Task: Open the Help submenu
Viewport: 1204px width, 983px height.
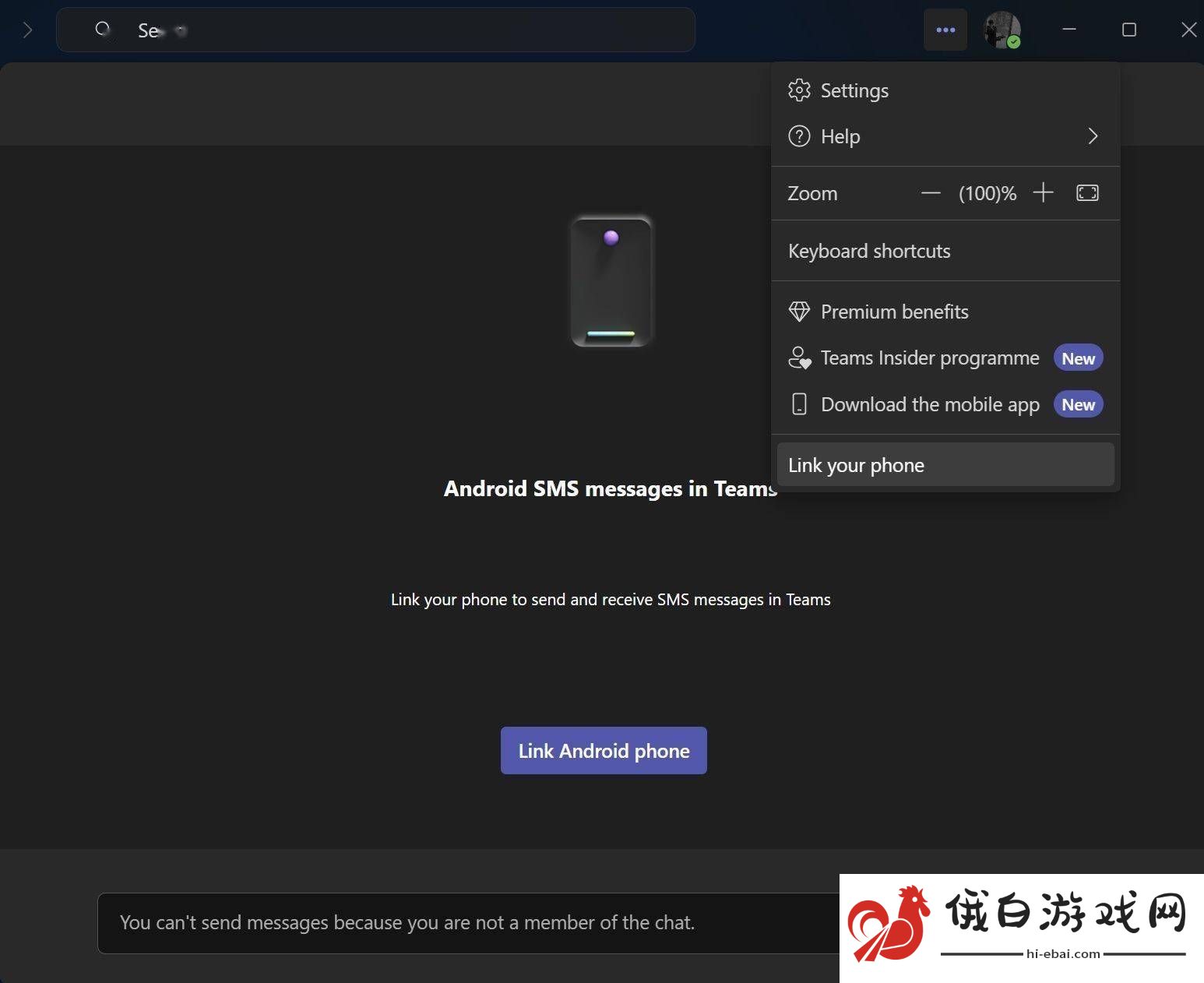Action: 945,136
